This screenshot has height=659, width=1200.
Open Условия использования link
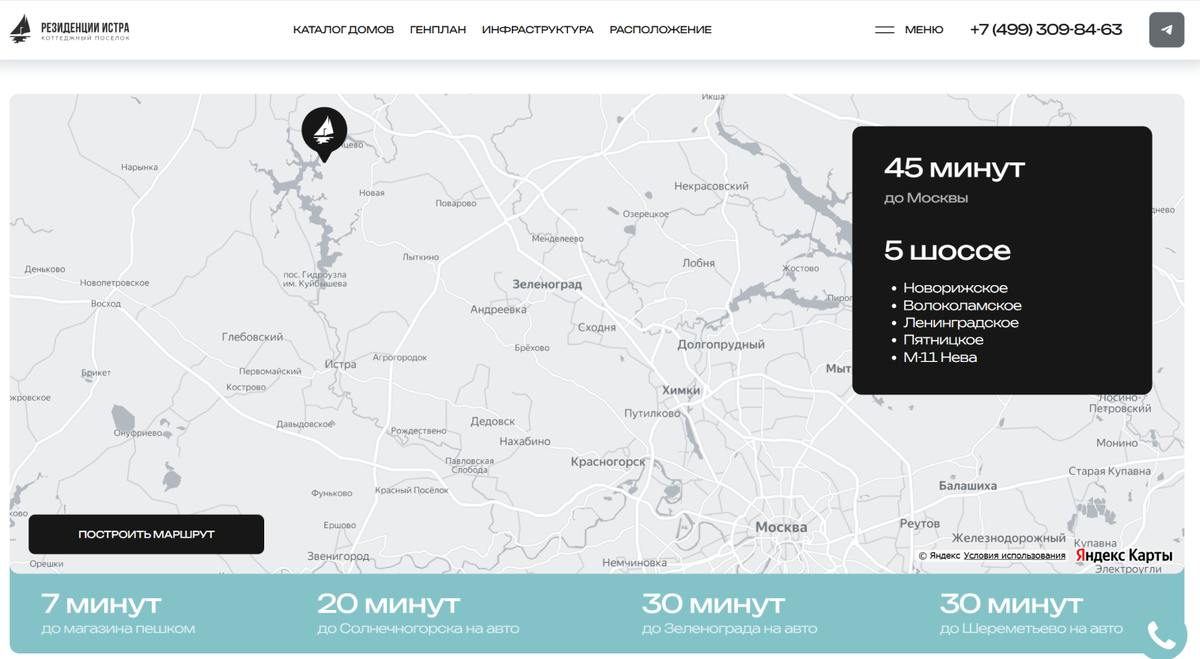coord(1015,556)
